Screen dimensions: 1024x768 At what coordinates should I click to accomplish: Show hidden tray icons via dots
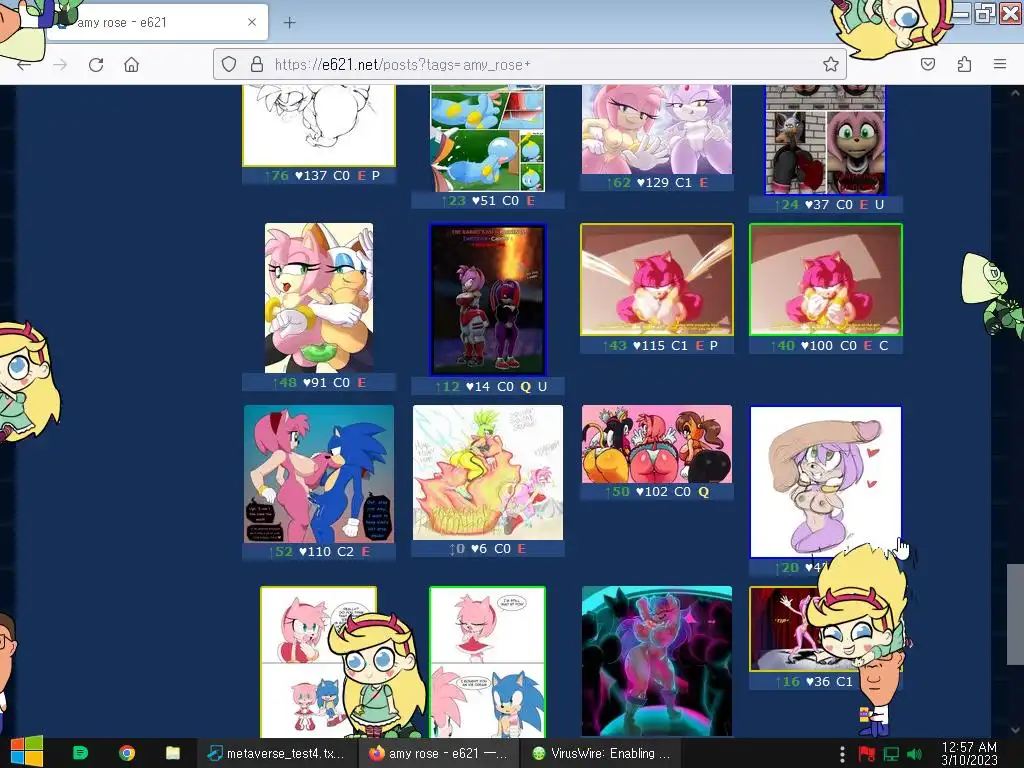(842, 754)
